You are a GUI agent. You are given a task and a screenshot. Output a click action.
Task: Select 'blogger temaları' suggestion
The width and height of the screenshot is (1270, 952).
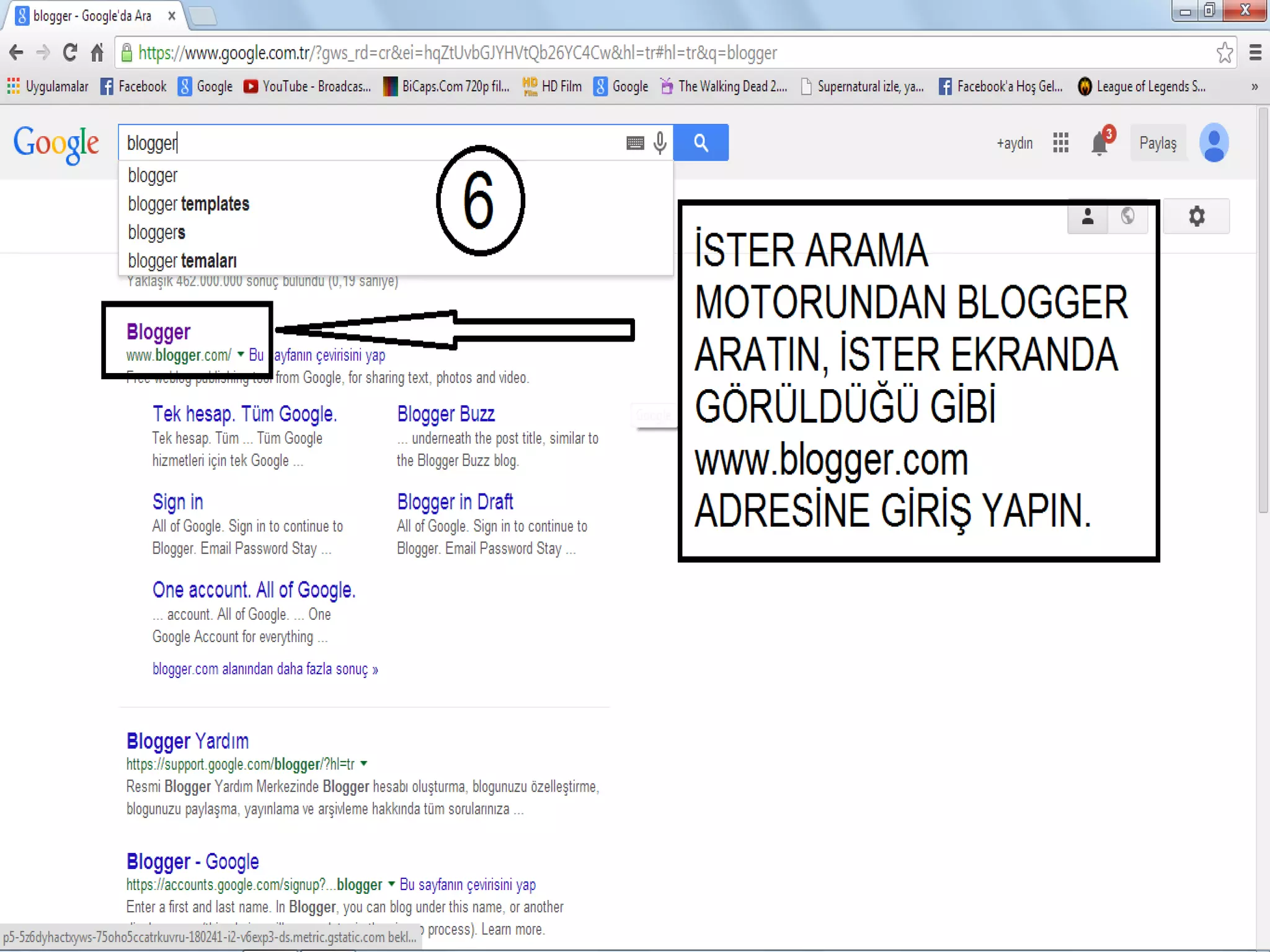tap(396, 261)
